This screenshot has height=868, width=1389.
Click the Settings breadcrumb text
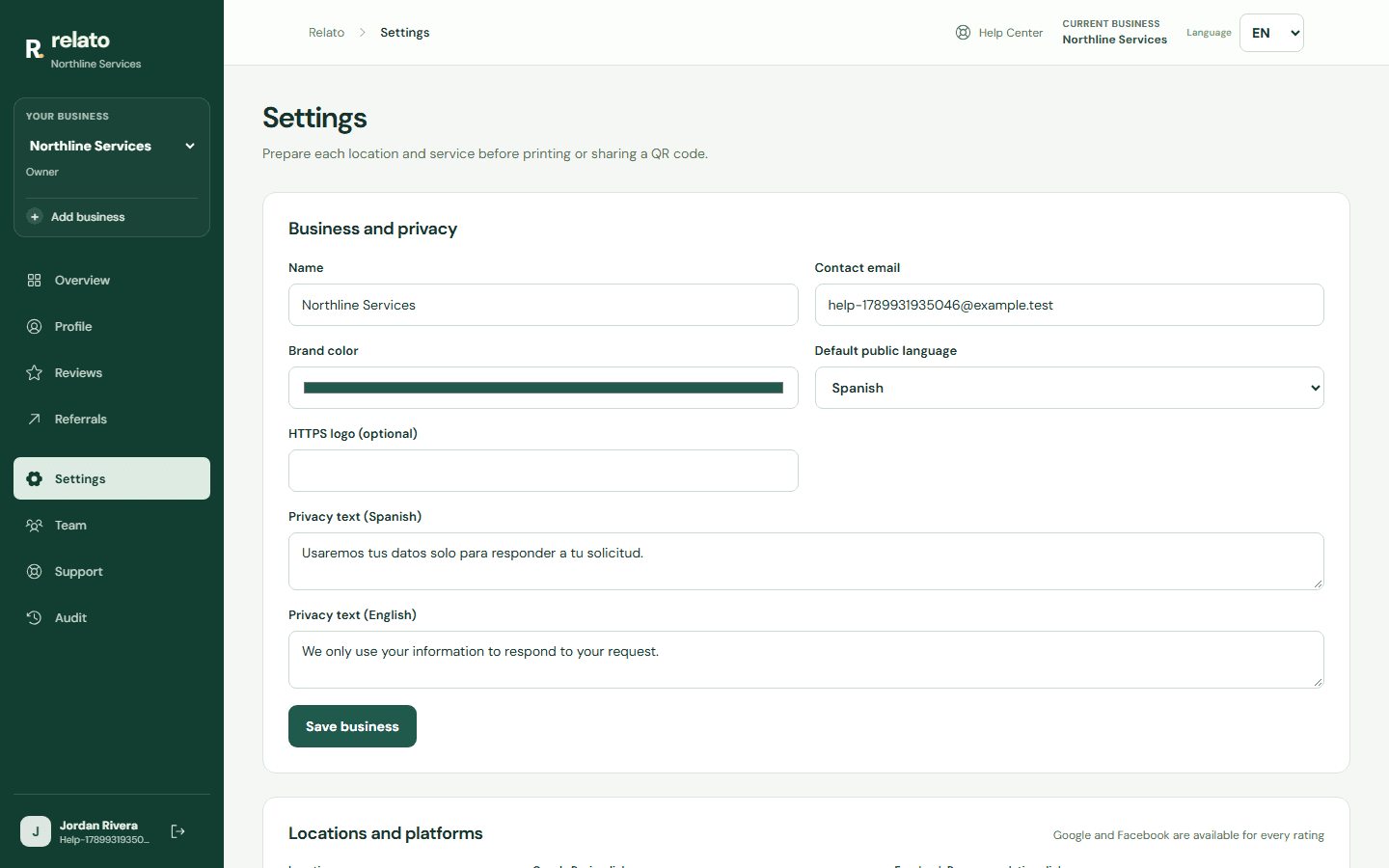click(405, 33)
